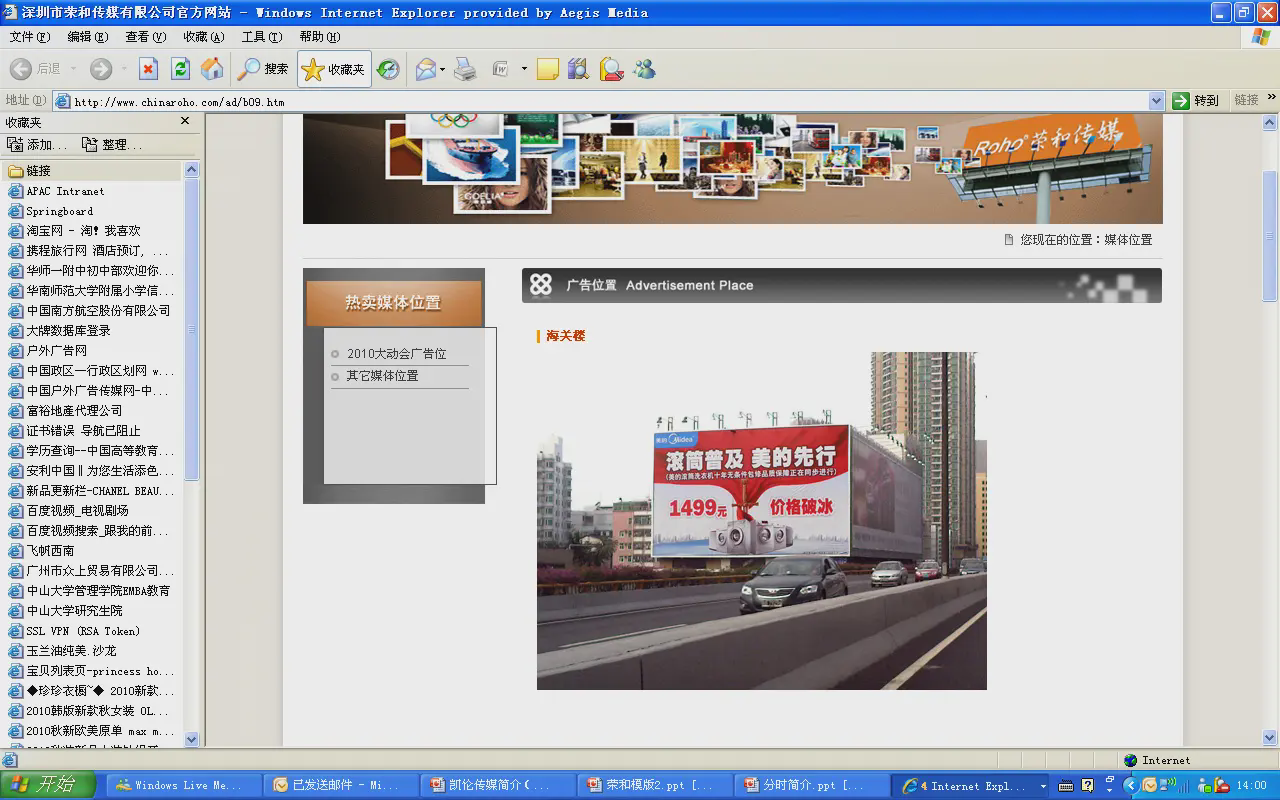Expand the address bar dropdown arrow
Image resolution: width=1280 pixels, height=800 pixels.
[1156, 101]
